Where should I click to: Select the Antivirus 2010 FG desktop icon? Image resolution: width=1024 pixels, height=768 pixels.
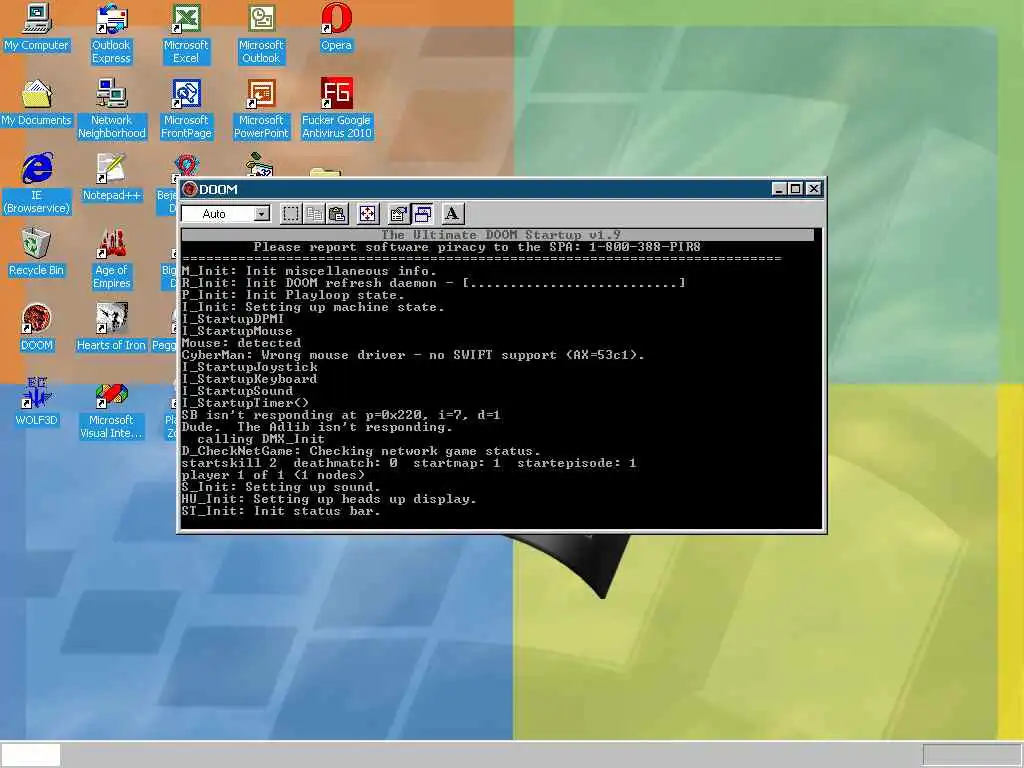[x=336, y=109]
